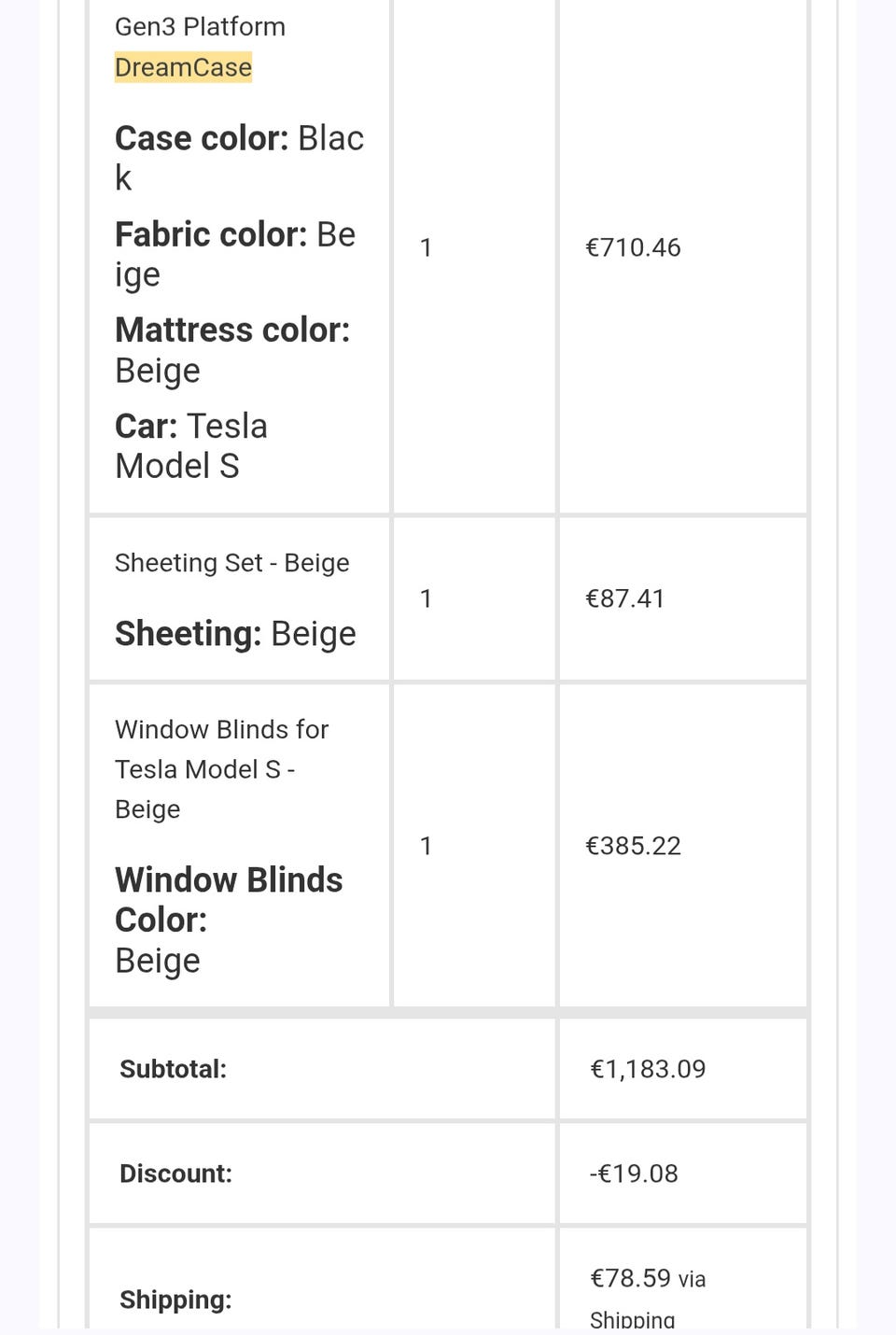This screenshot has width=896, height=1335.
Task: Click the €78.59 shipping cost
Action: 630,1278
